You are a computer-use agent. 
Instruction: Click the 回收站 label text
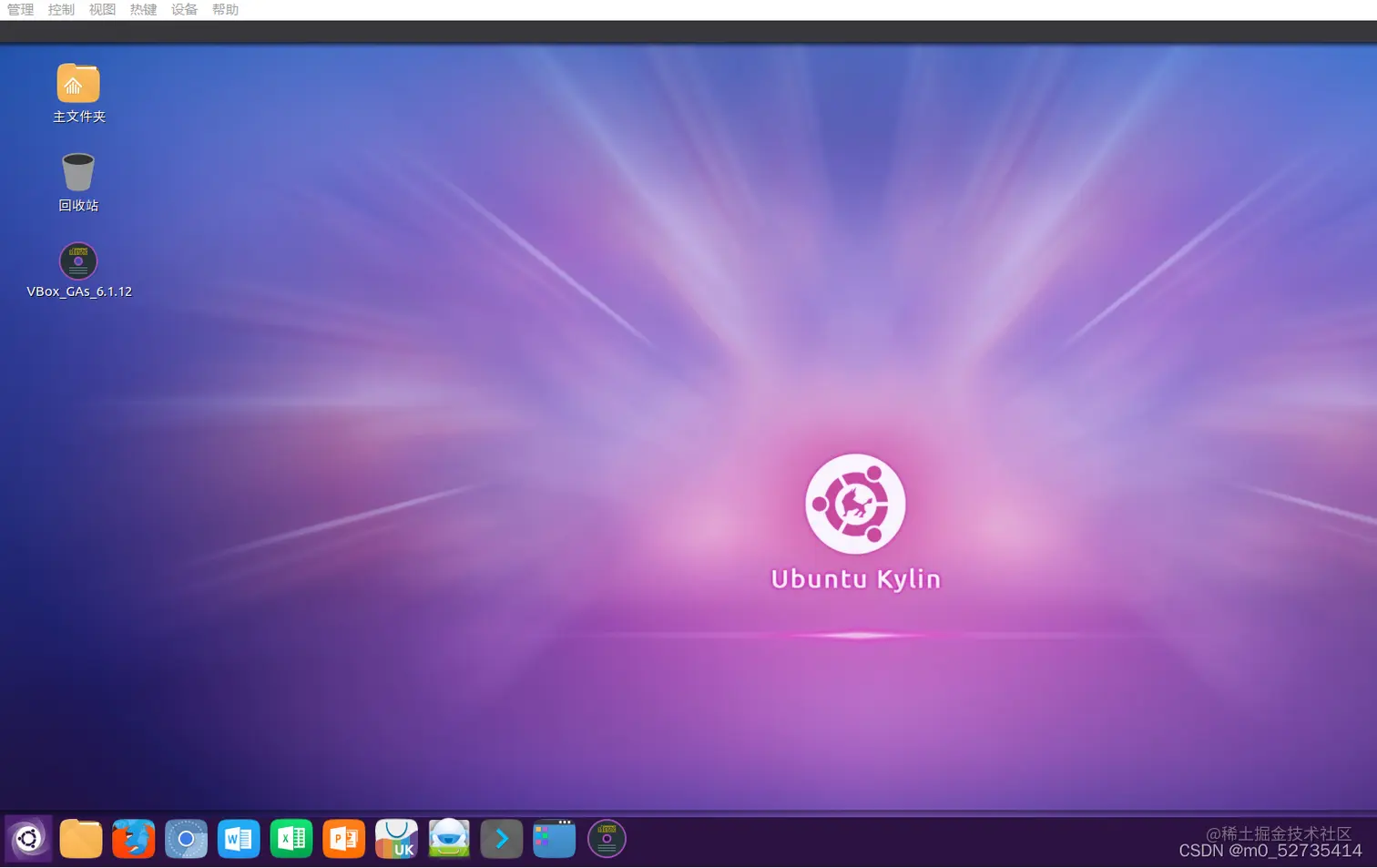pyautogui.click(x=78, y=206)
